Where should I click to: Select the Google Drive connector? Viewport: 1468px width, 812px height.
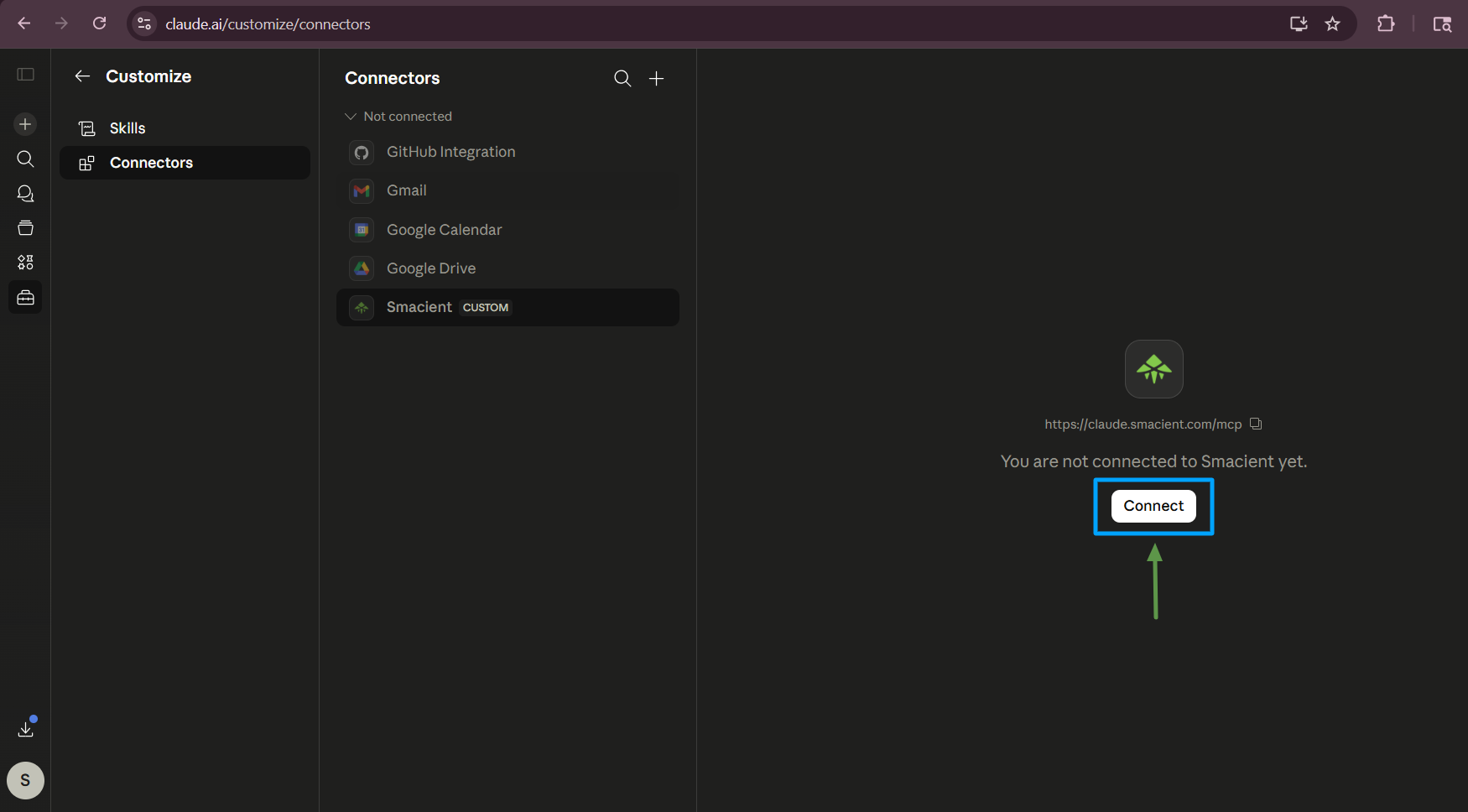[508, 268]
